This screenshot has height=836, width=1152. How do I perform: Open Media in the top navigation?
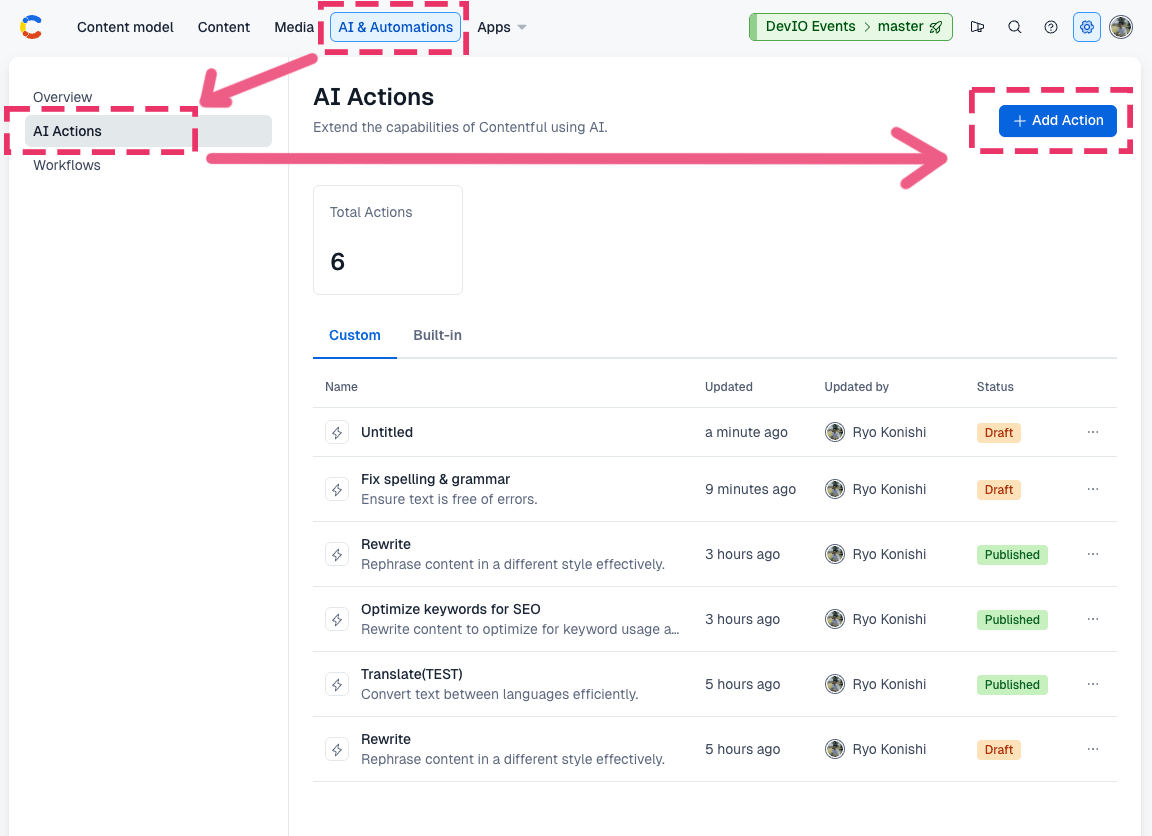[x=294, y=27]
